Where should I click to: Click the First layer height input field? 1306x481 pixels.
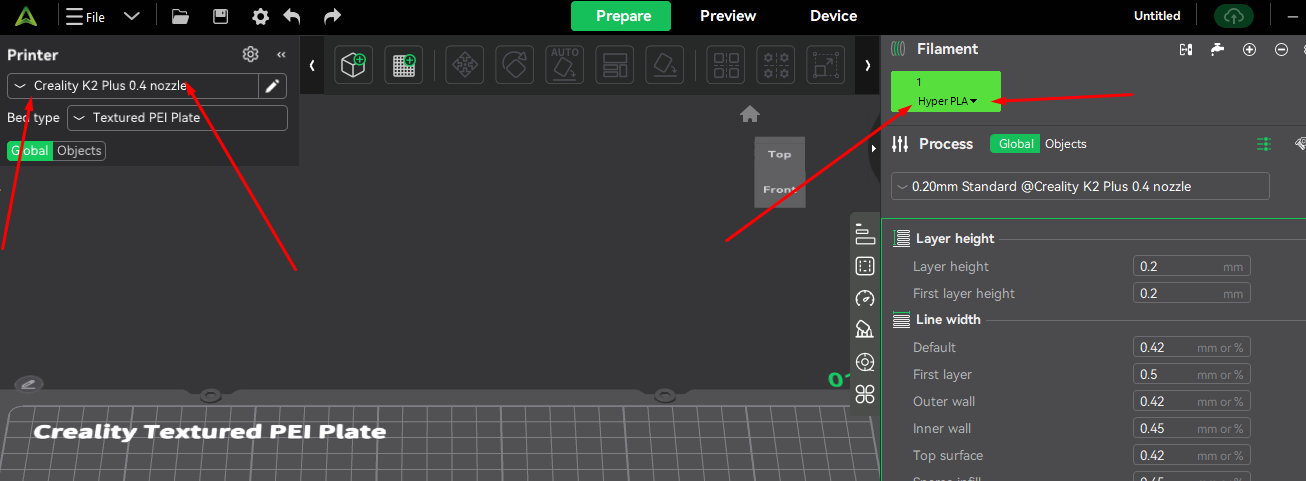(x=1192, y=294)
